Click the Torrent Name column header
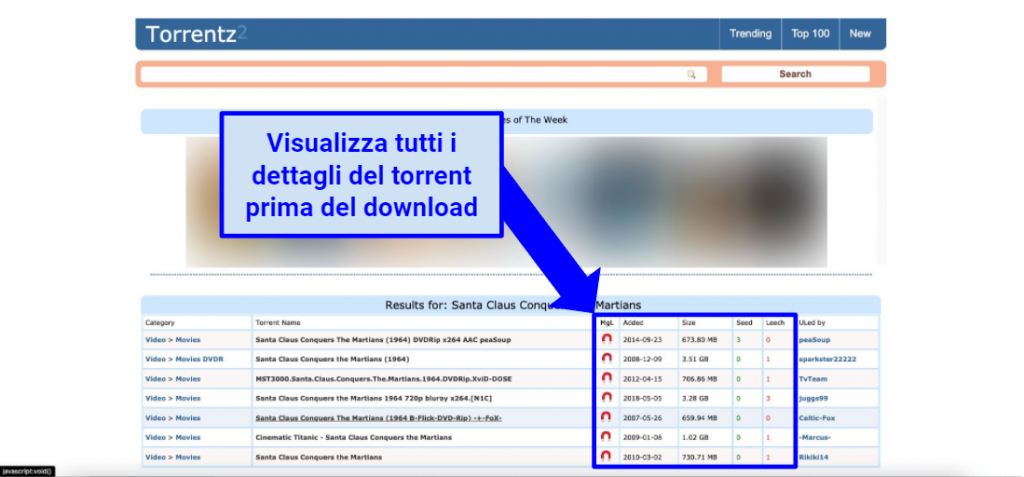1024x477 pixels. click(278, 323)
